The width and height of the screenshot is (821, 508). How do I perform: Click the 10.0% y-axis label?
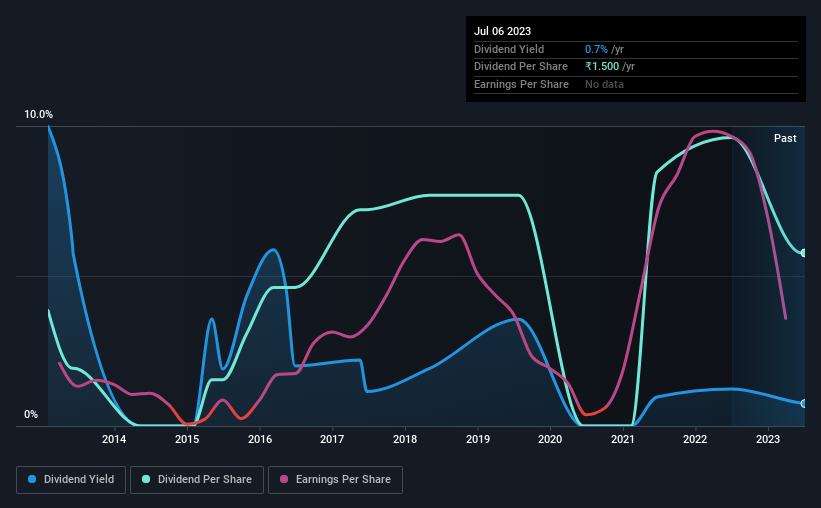pyautogui.click(x=38, y=114)
